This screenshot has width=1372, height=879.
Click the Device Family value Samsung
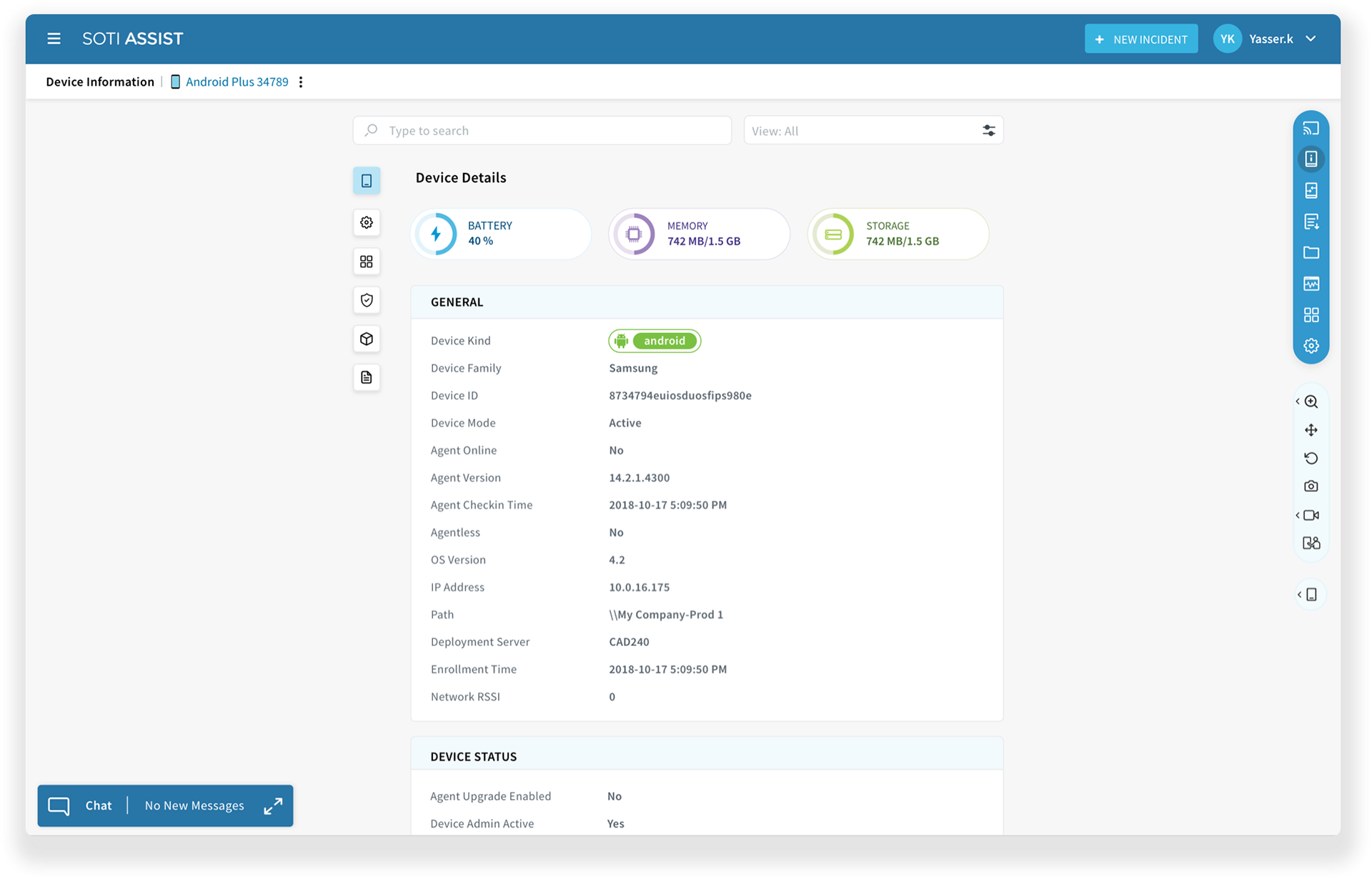coord(633,368)
